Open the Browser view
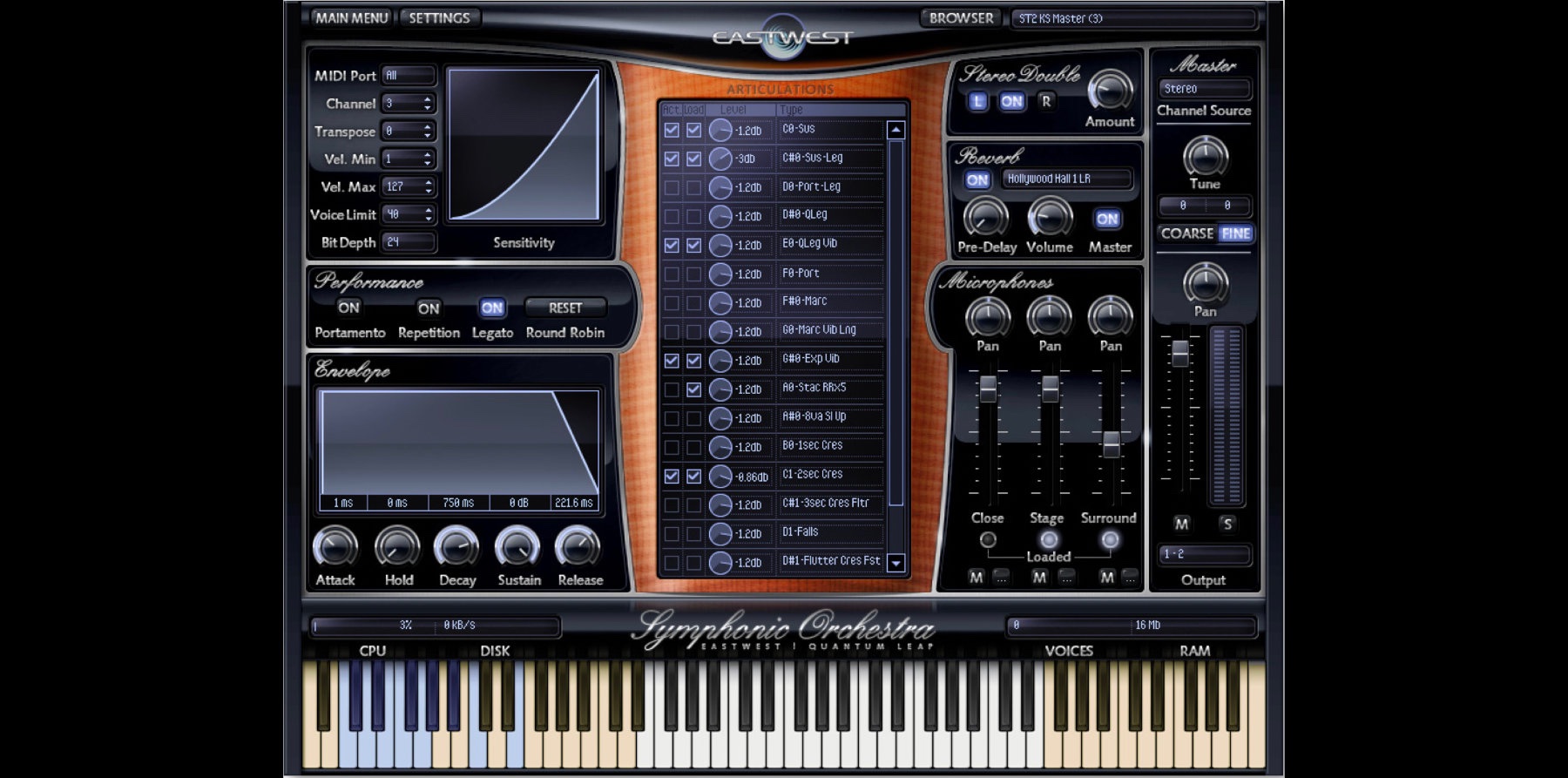 click(961, 17)
